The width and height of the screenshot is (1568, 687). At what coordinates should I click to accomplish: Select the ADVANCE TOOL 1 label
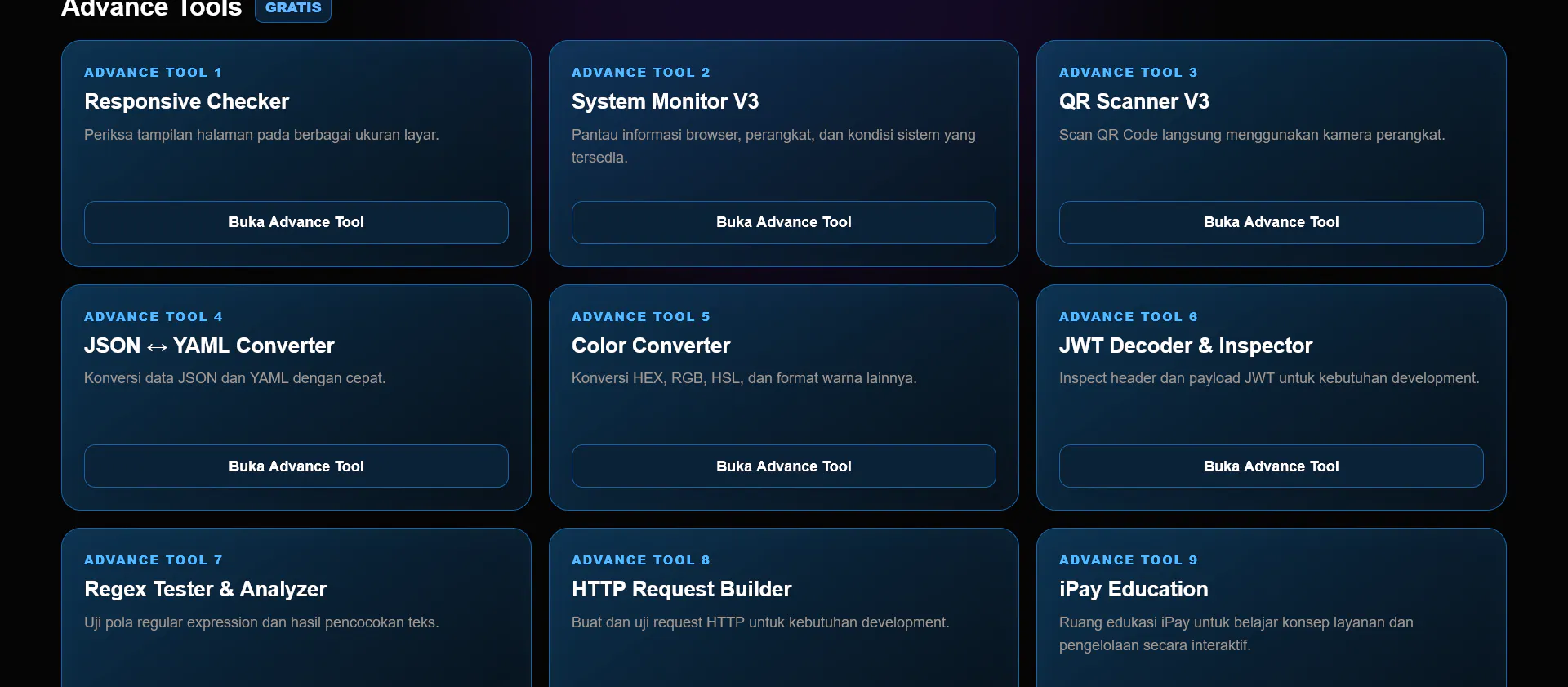pos(153,73)
